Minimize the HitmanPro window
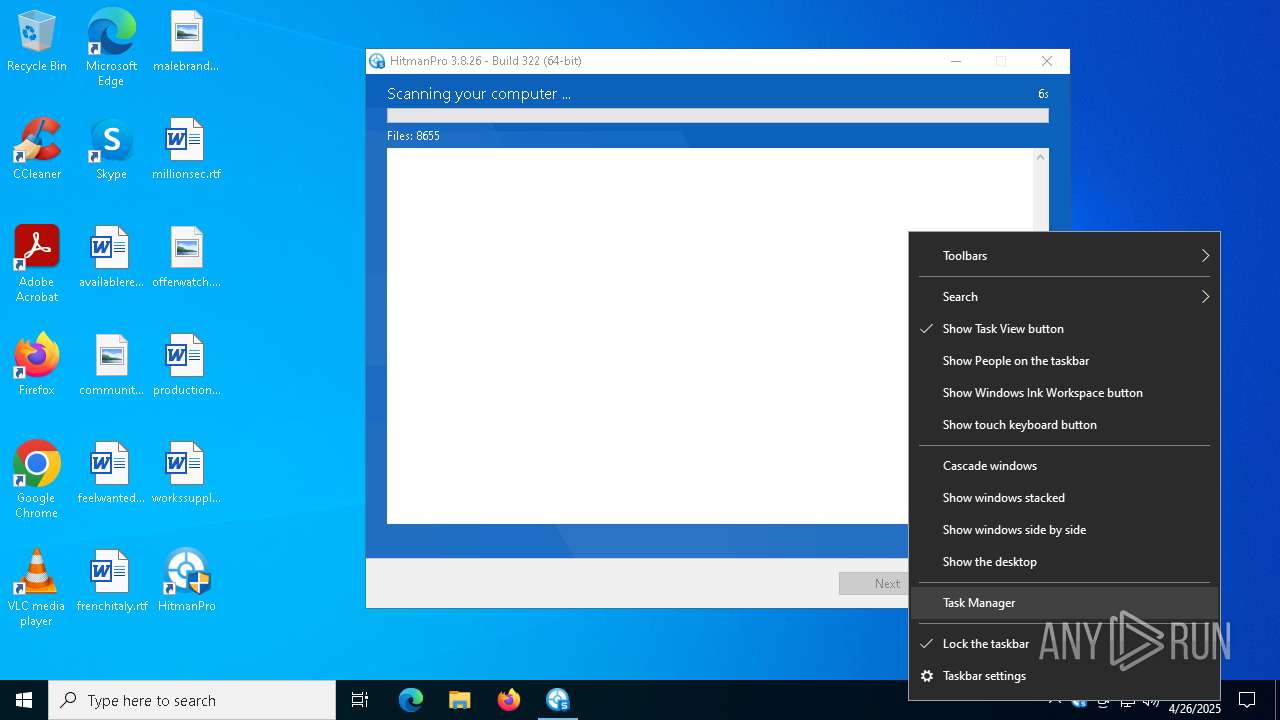The width and height of the screenshot is (1280, 720). [956, 61]
